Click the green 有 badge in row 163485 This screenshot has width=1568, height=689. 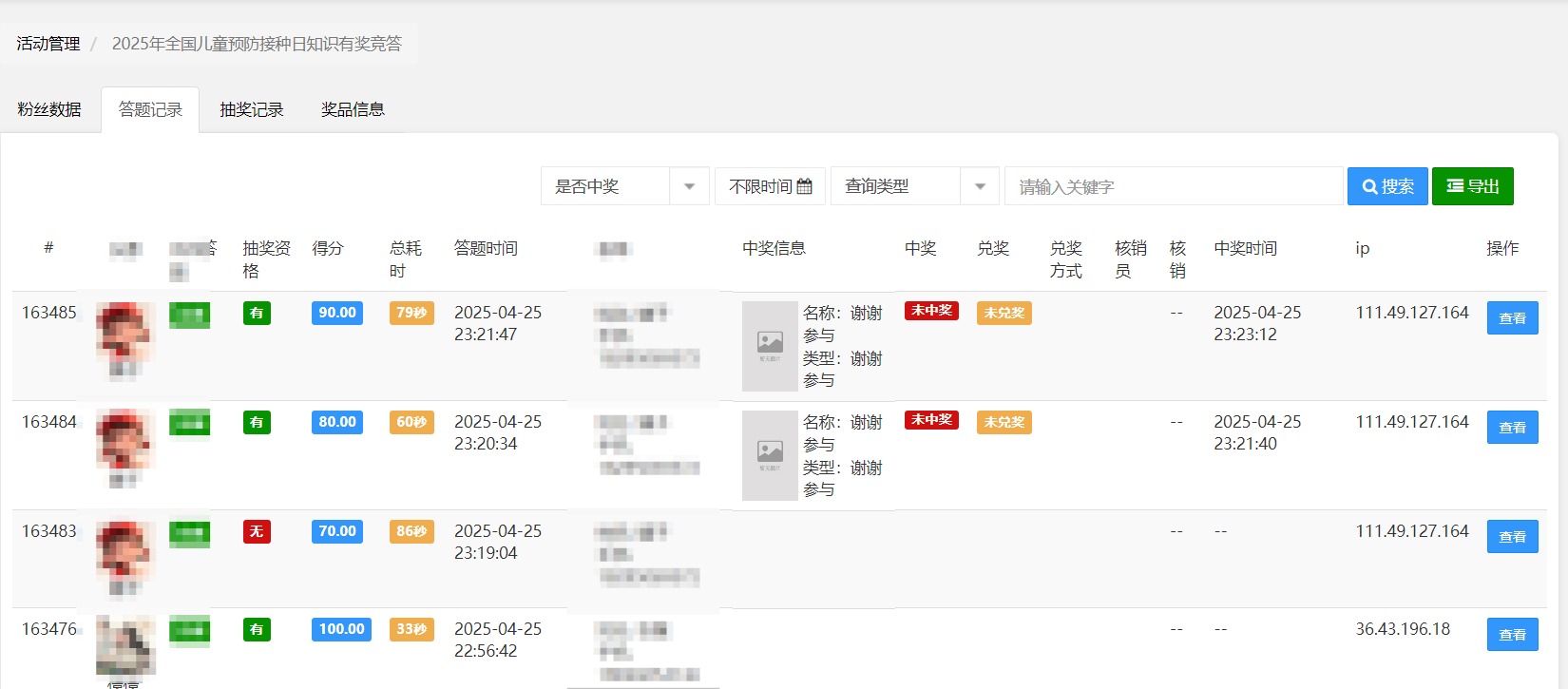pyautogui.click(x=257, y=313)
